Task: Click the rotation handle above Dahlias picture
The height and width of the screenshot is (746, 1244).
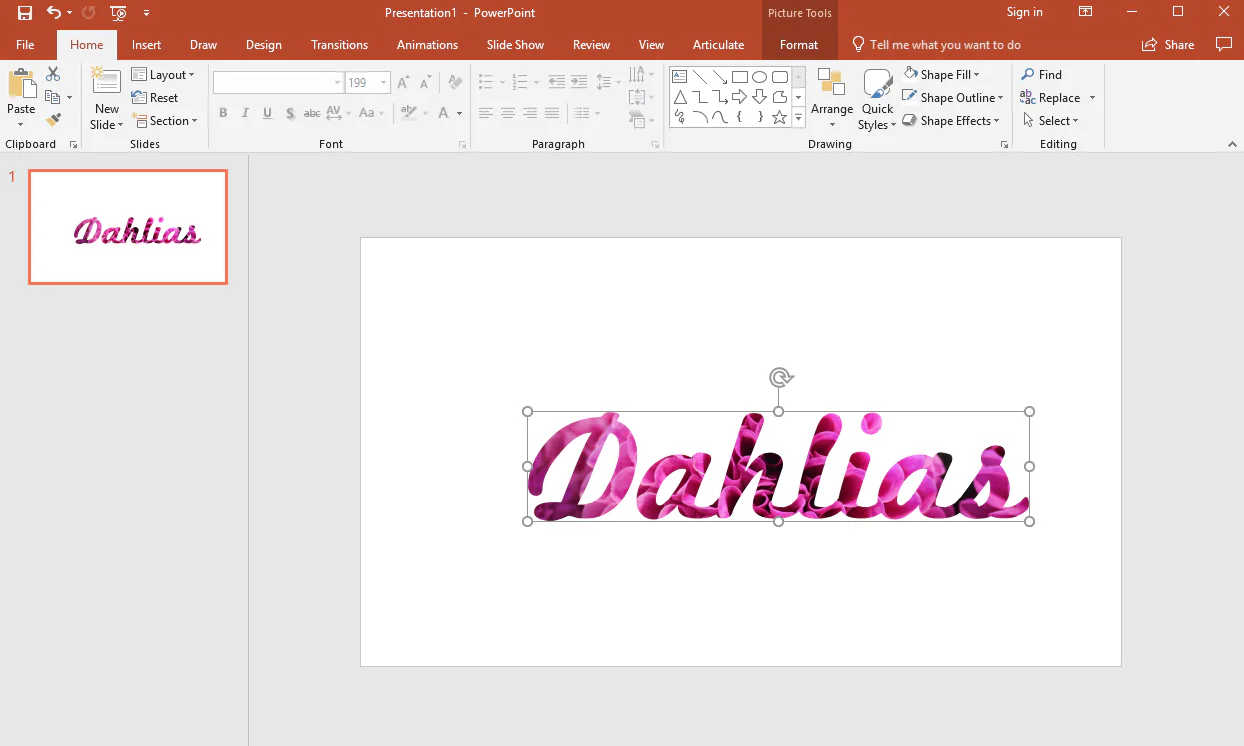Action: [781, 377]
